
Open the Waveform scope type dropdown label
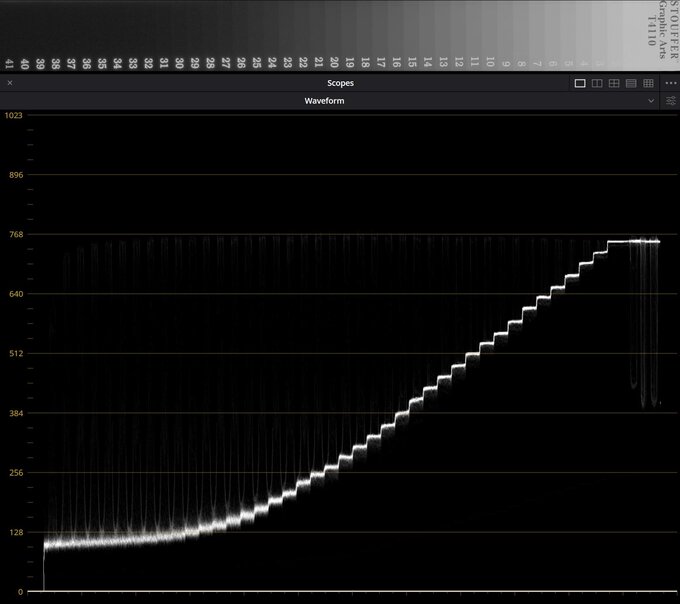pos(324,101)
